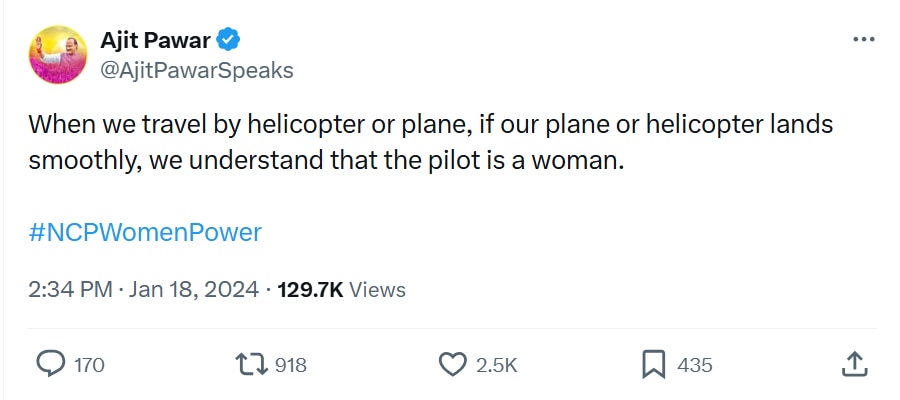Click the 918 reposts count
Screen dimensions: 900x400
pyautogui.click(x=290, y=366)
